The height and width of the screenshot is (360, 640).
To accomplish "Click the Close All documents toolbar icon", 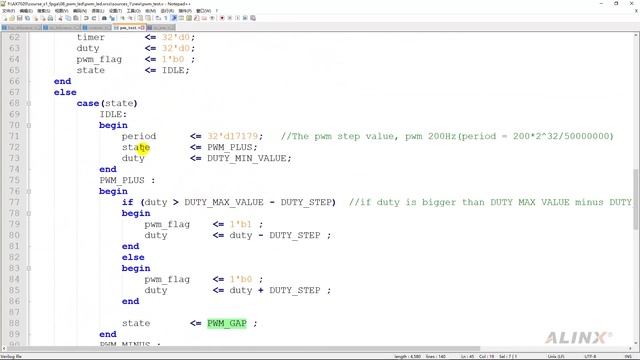I will [x=43, y=18].
